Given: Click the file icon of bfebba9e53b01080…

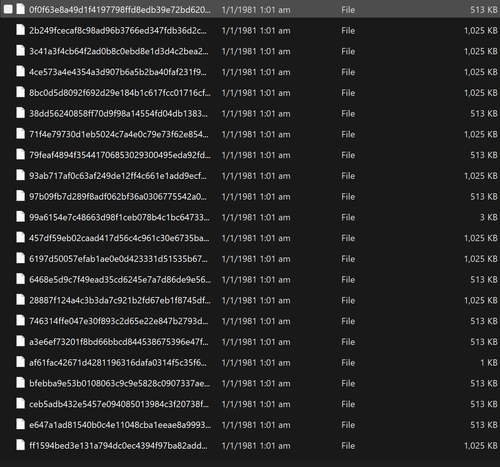Looking at the screenshot, I should click(x=21, y=383).
